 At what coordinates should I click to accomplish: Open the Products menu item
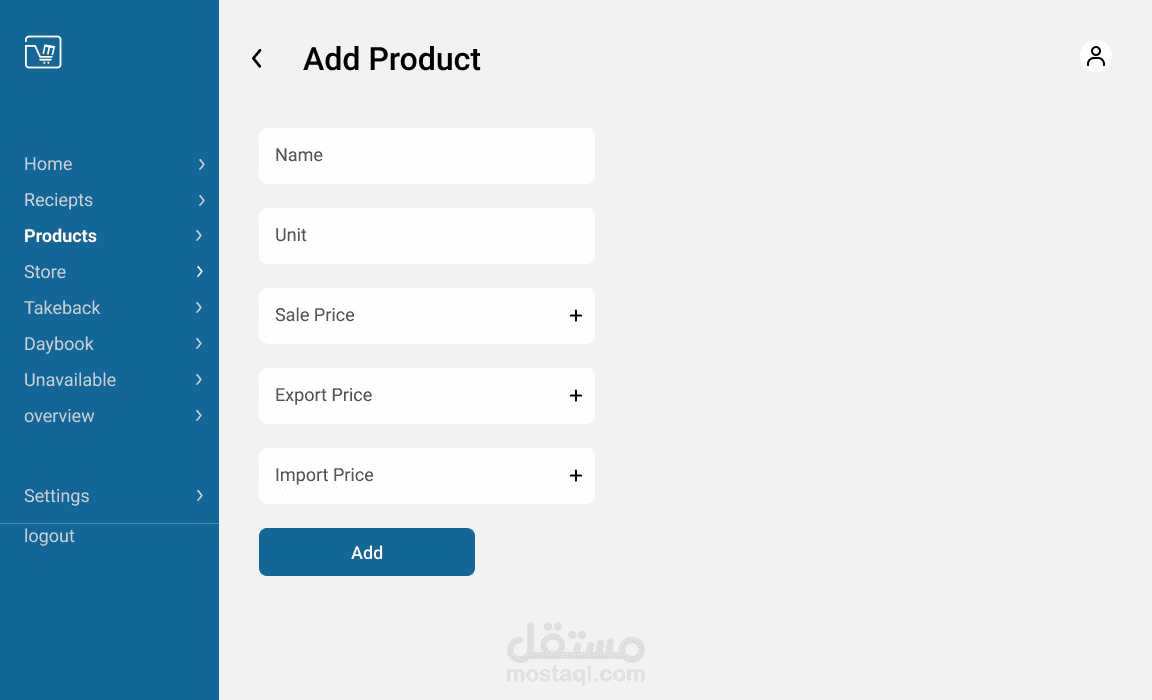coord(61,236)
